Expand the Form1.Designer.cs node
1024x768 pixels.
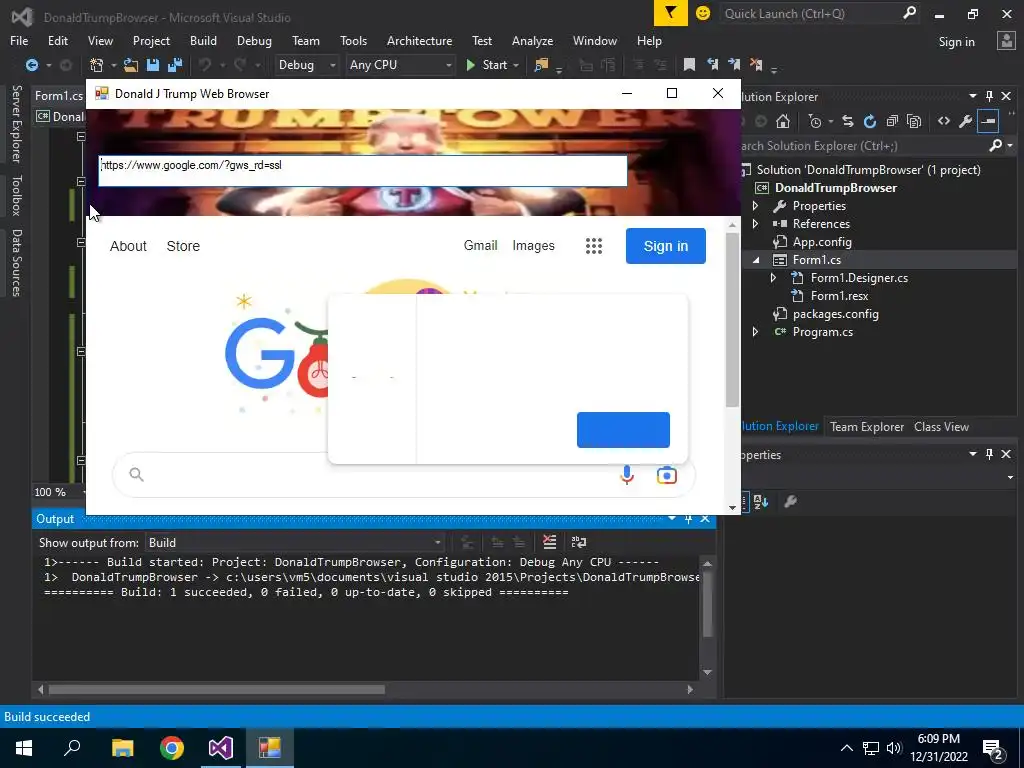(x=773, y=278)
